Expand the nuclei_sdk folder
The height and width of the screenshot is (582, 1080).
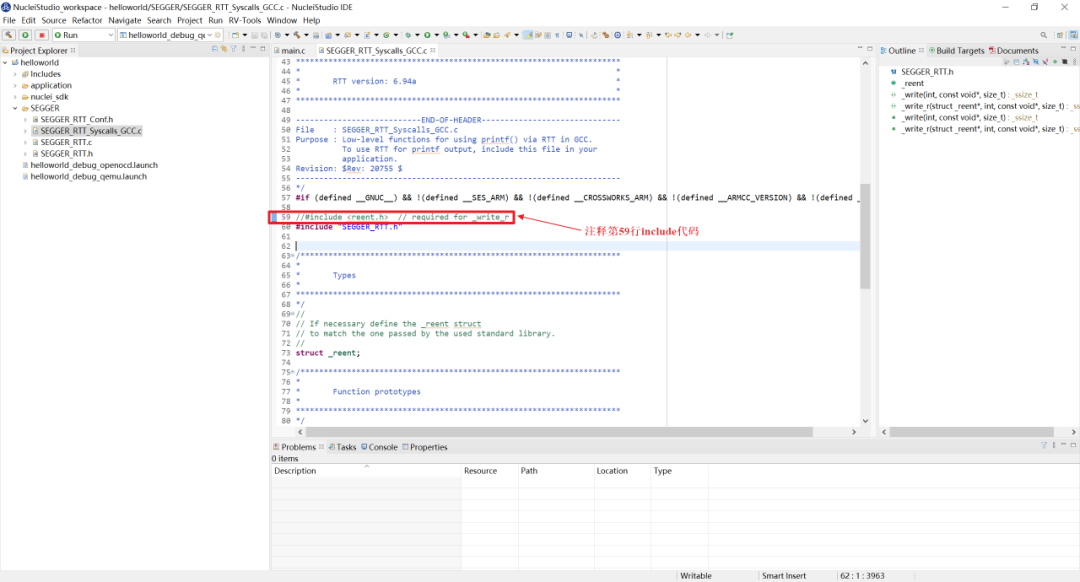click(x=15, y=97)
